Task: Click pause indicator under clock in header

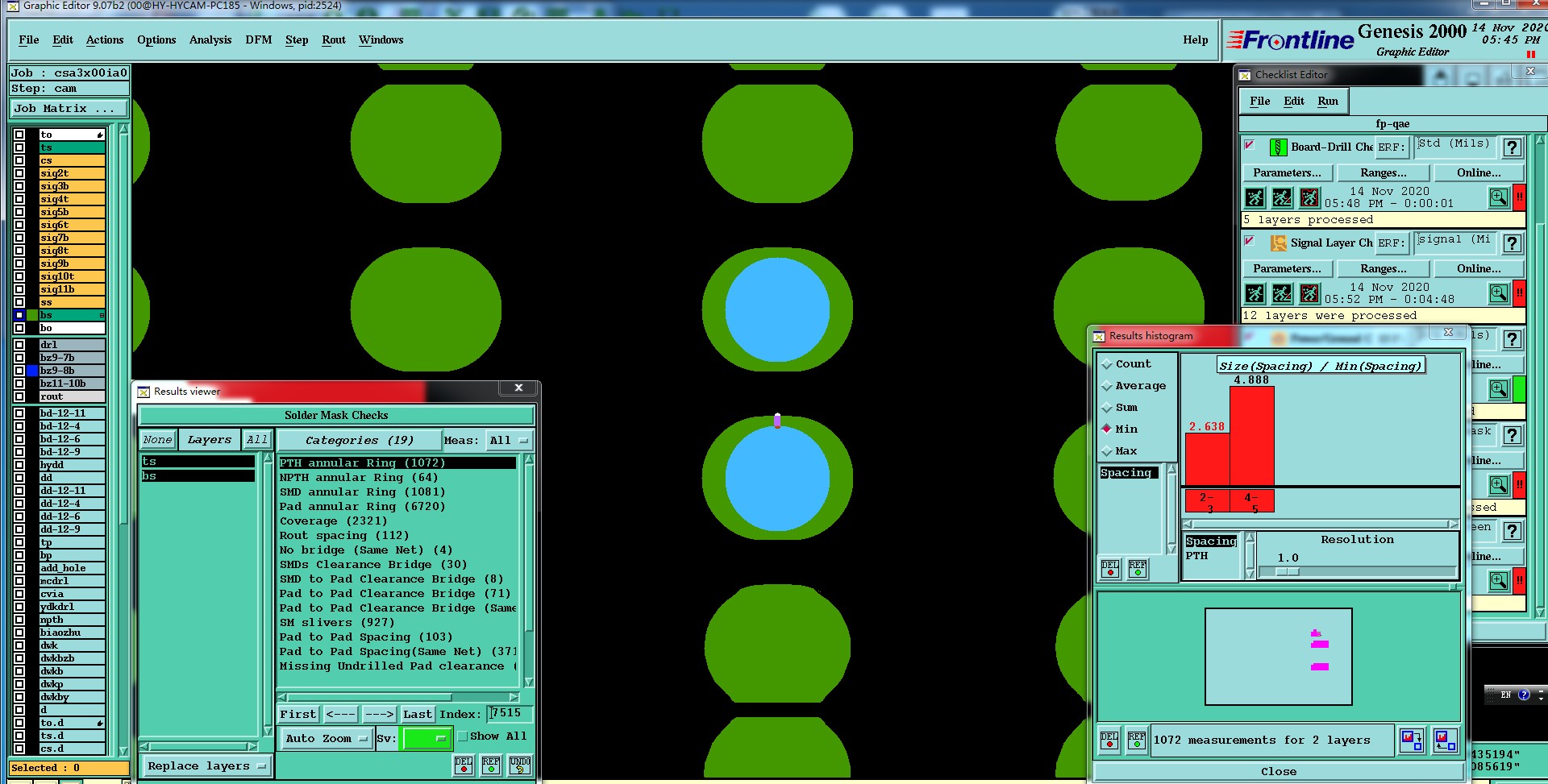Action: pyautogui.click(x=1530, y=55)
